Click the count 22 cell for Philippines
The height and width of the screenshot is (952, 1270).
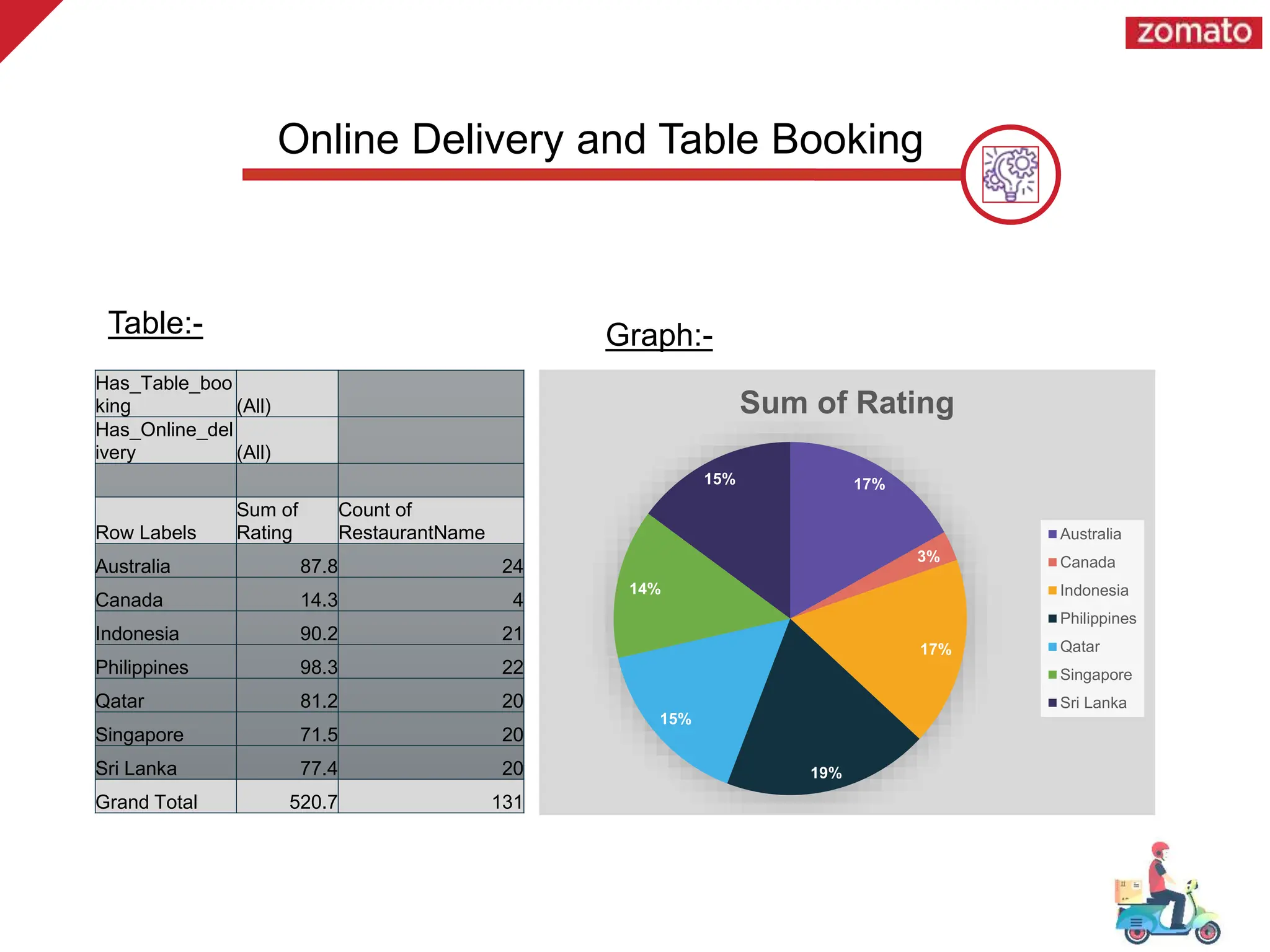431,662
